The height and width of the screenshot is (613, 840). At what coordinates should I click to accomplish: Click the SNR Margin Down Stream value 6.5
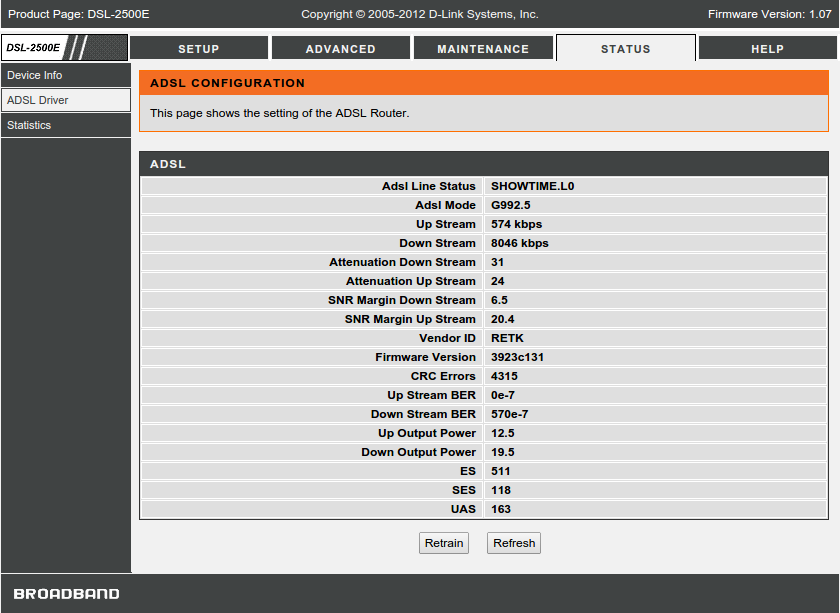pos(499,300)
